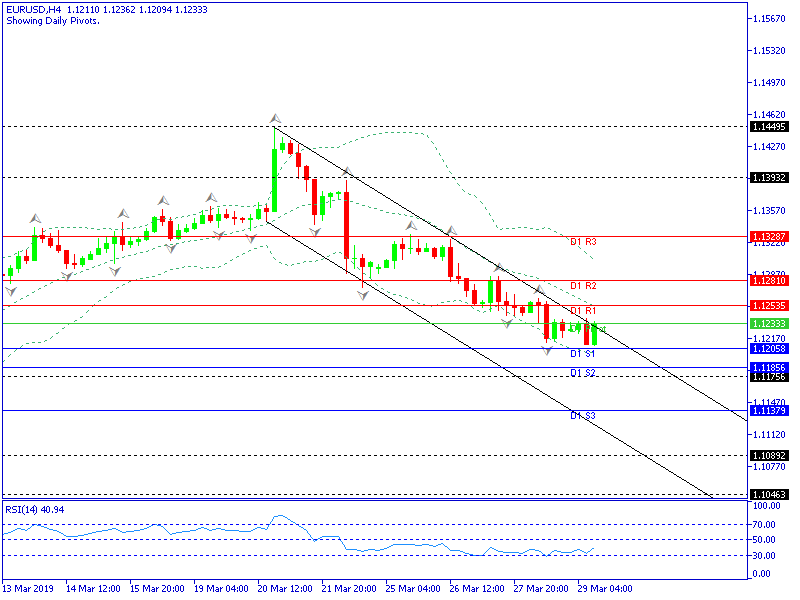Image resolution: width=800 pixels, height=600 pixels.
Task: Click the EURUSD,H4 chart title text
Action: [x=32, y=9]
